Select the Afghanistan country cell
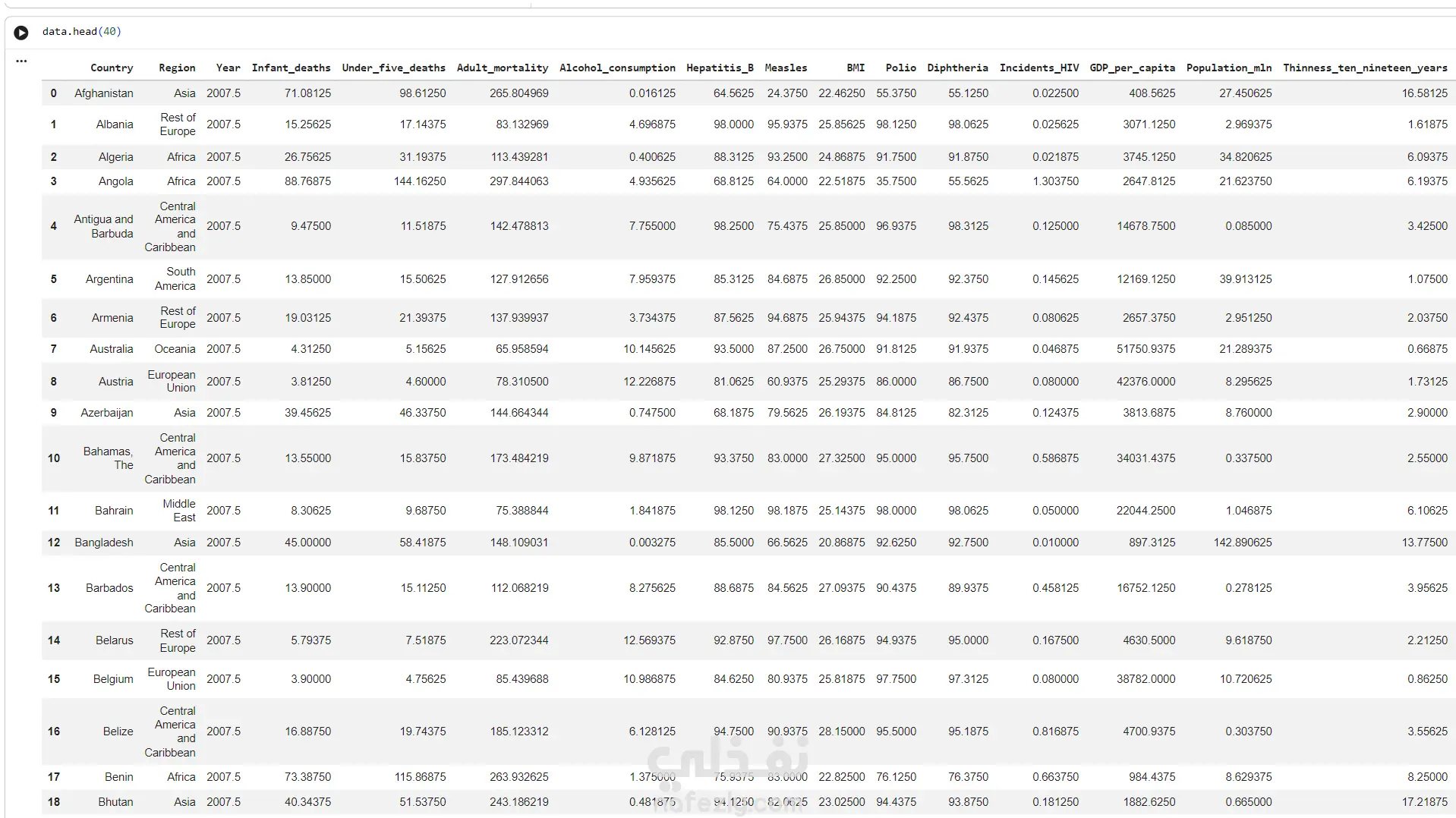1456x818 pixels. 104,93
